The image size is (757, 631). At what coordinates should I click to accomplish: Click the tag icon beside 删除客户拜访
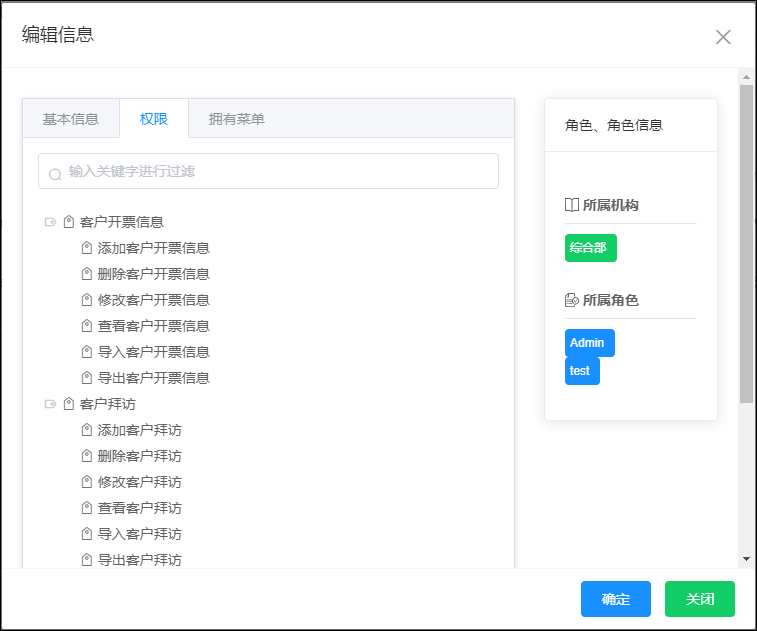86,456
